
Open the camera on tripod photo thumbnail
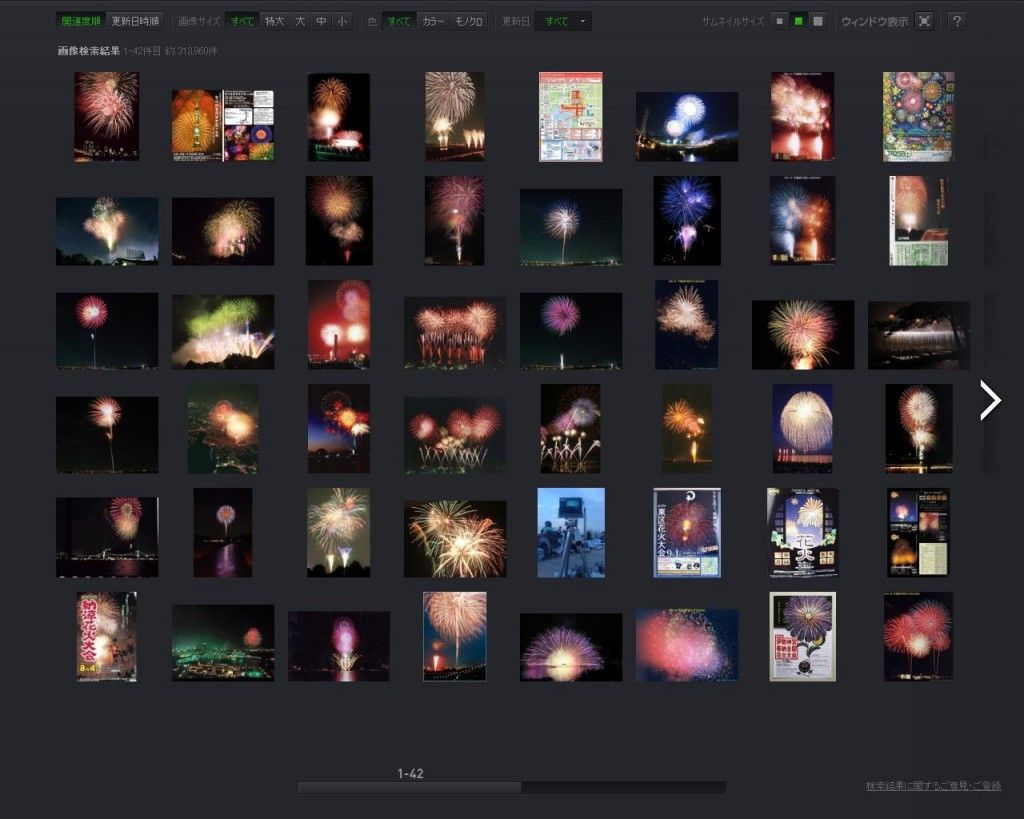571,533
